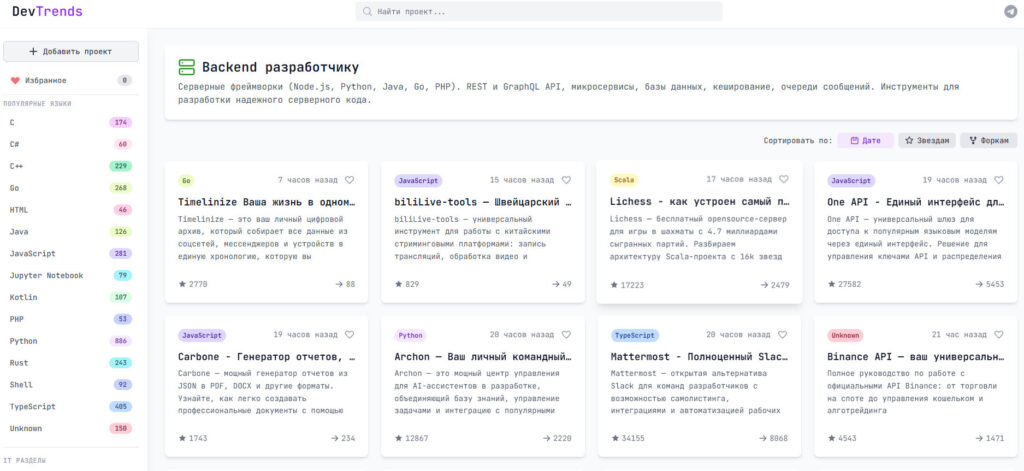The height and width of the screenshot is (471, 1024).
Task: Toggle heart on the Lichess card
Action: tap(783, 180)
